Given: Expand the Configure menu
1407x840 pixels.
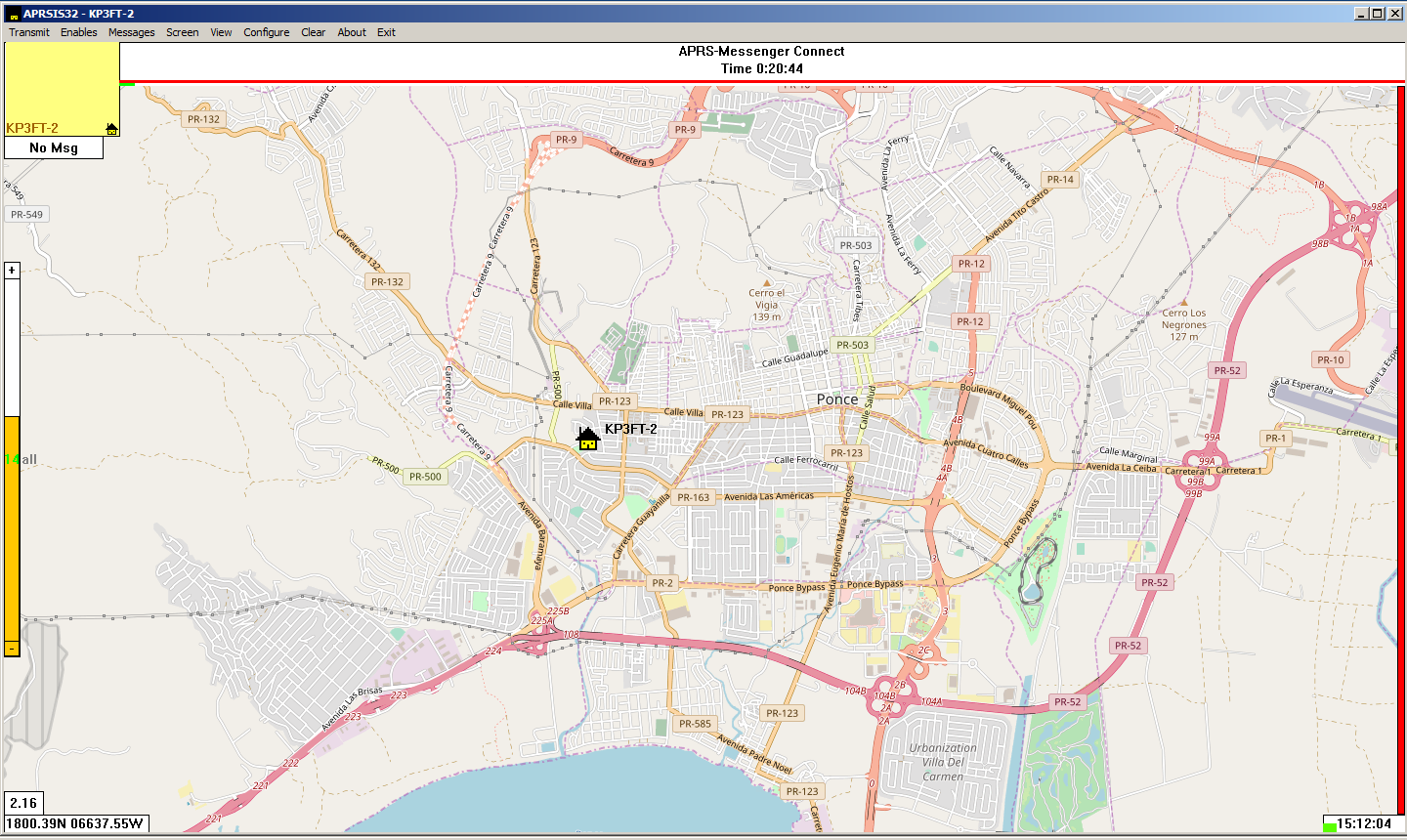Looking at the screenshot, I should tap(266, 32).
